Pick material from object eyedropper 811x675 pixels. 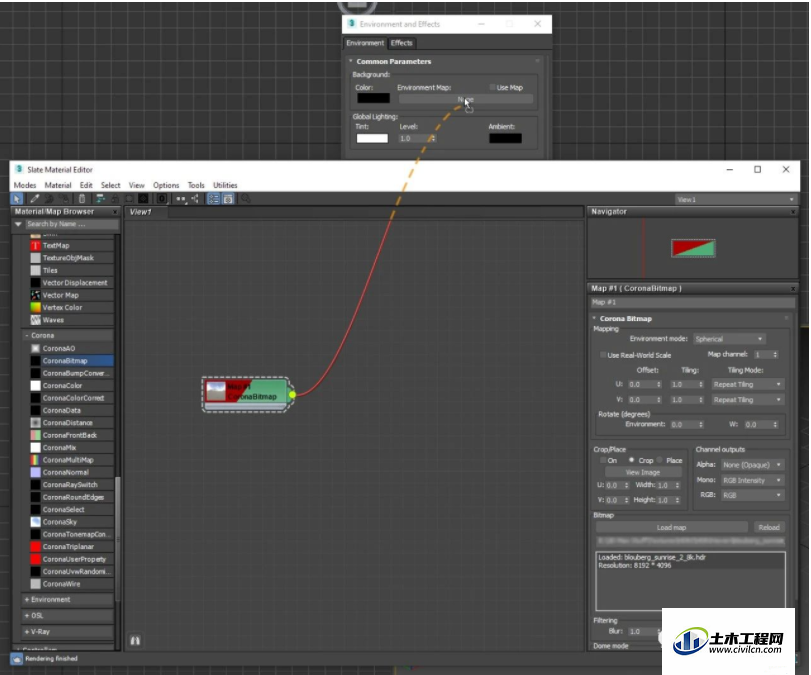[35, 199]
